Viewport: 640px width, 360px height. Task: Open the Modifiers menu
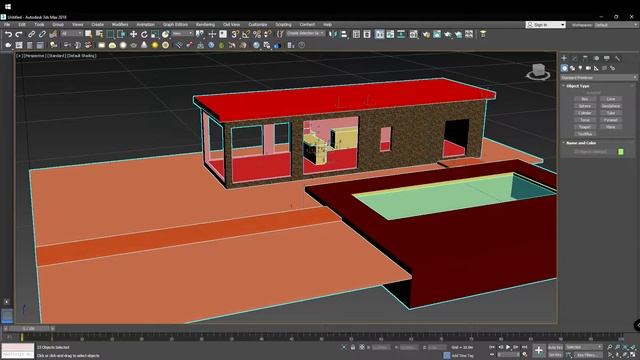click(120, 25)
